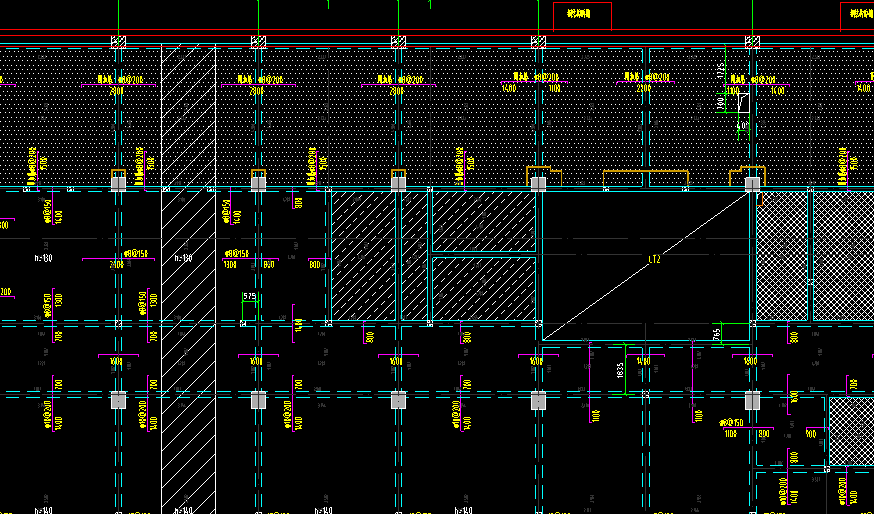
Task: Click the 765 dimension text
Action: coord(717,334)
